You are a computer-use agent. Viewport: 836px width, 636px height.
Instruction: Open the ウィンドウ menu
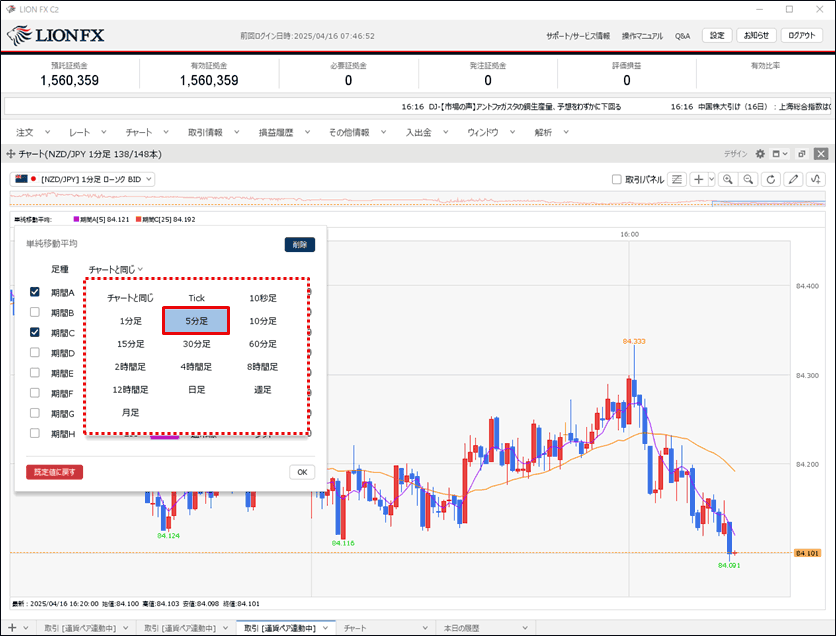pos(491,132)
